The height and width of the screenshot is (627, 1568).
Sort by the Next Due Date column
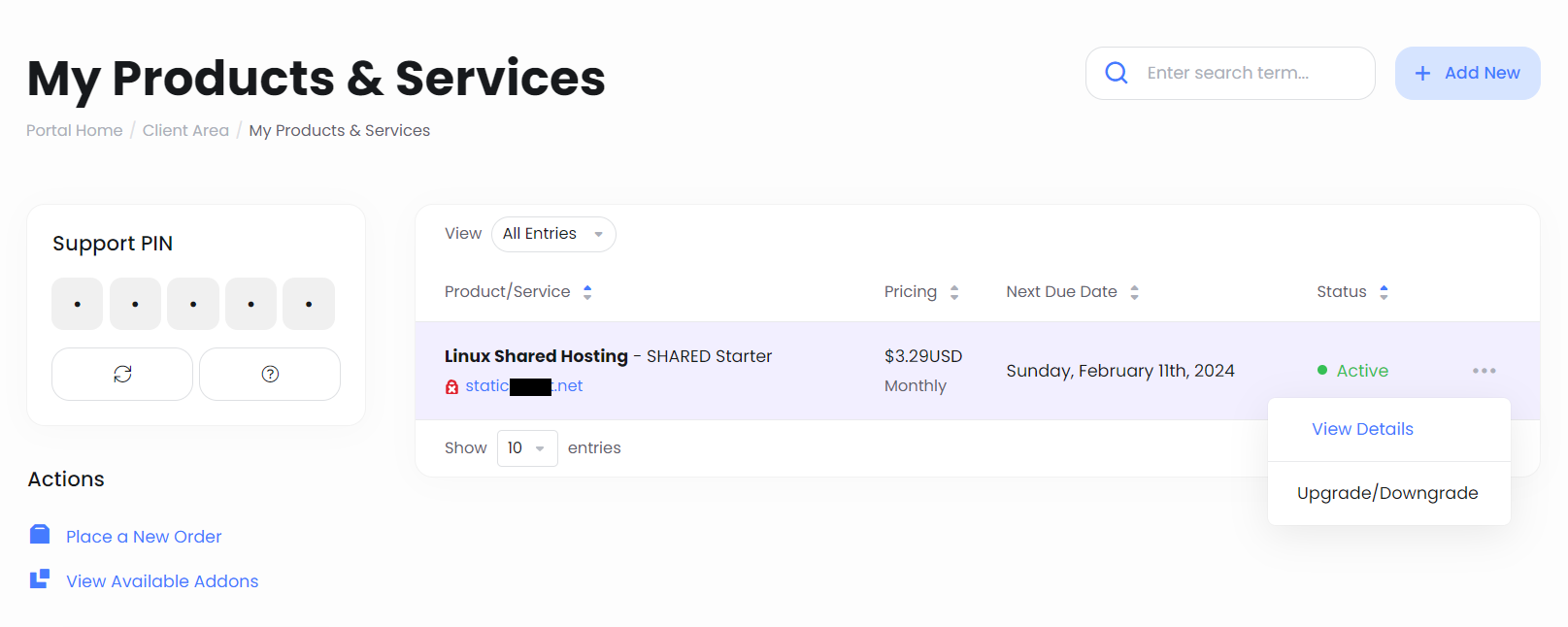(x=1072, y=292)
